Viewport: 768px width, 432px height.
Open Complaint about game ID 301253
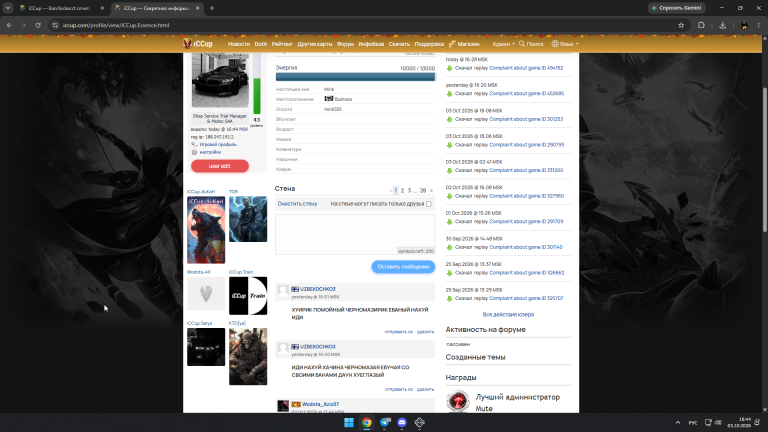pos(526,119)
